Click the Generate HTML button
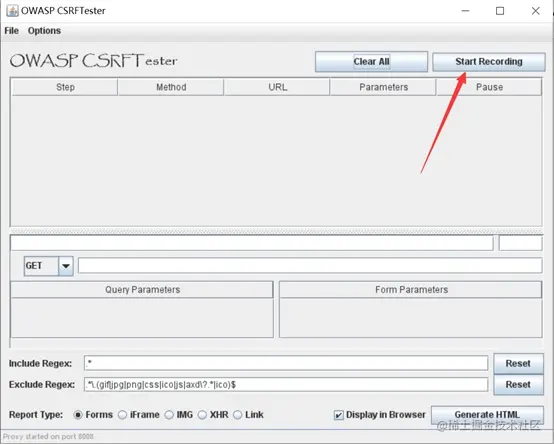 487,415
